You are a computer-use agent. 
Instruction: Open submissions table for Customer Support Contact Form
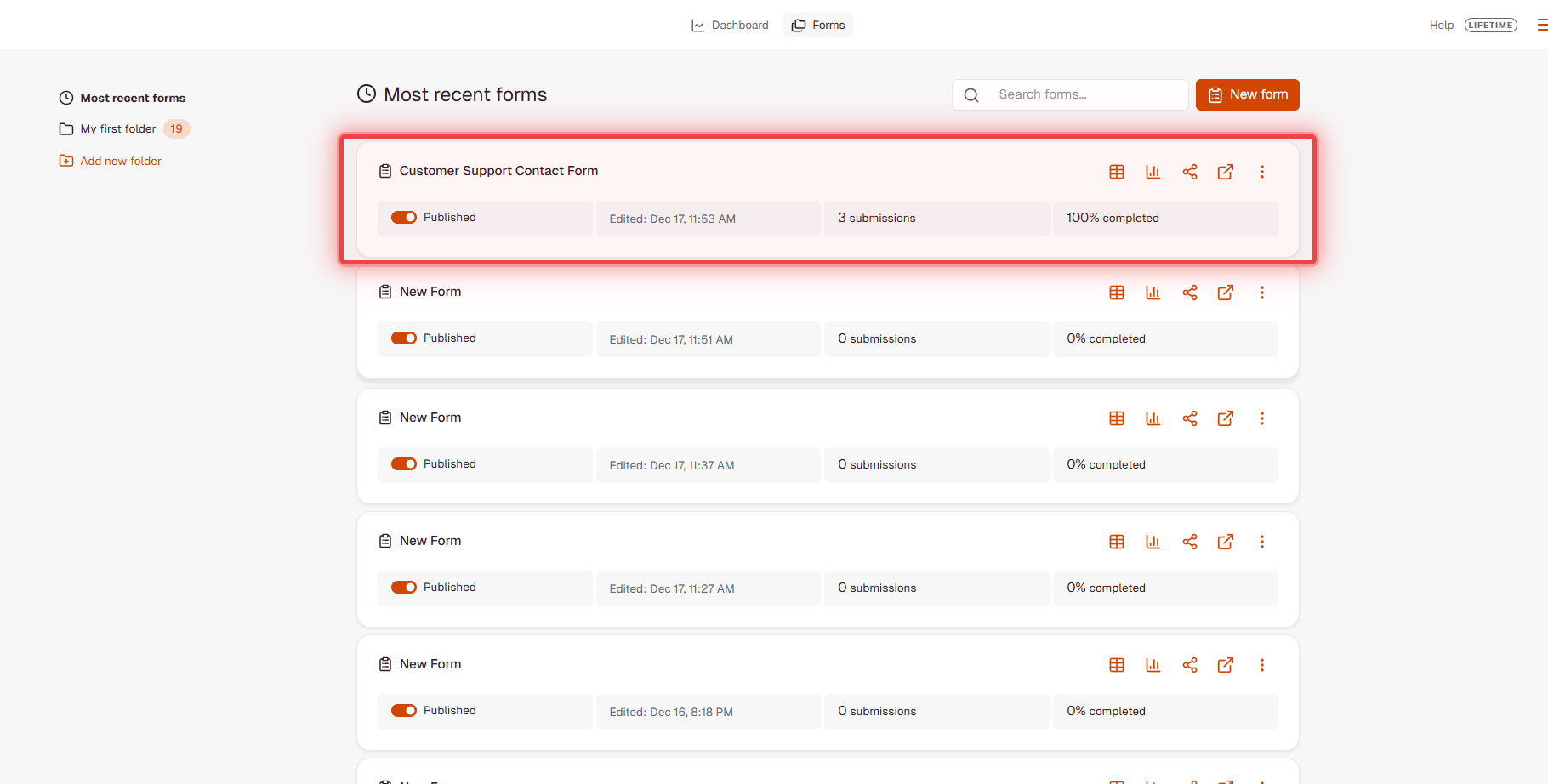(x=1117, y=172)
